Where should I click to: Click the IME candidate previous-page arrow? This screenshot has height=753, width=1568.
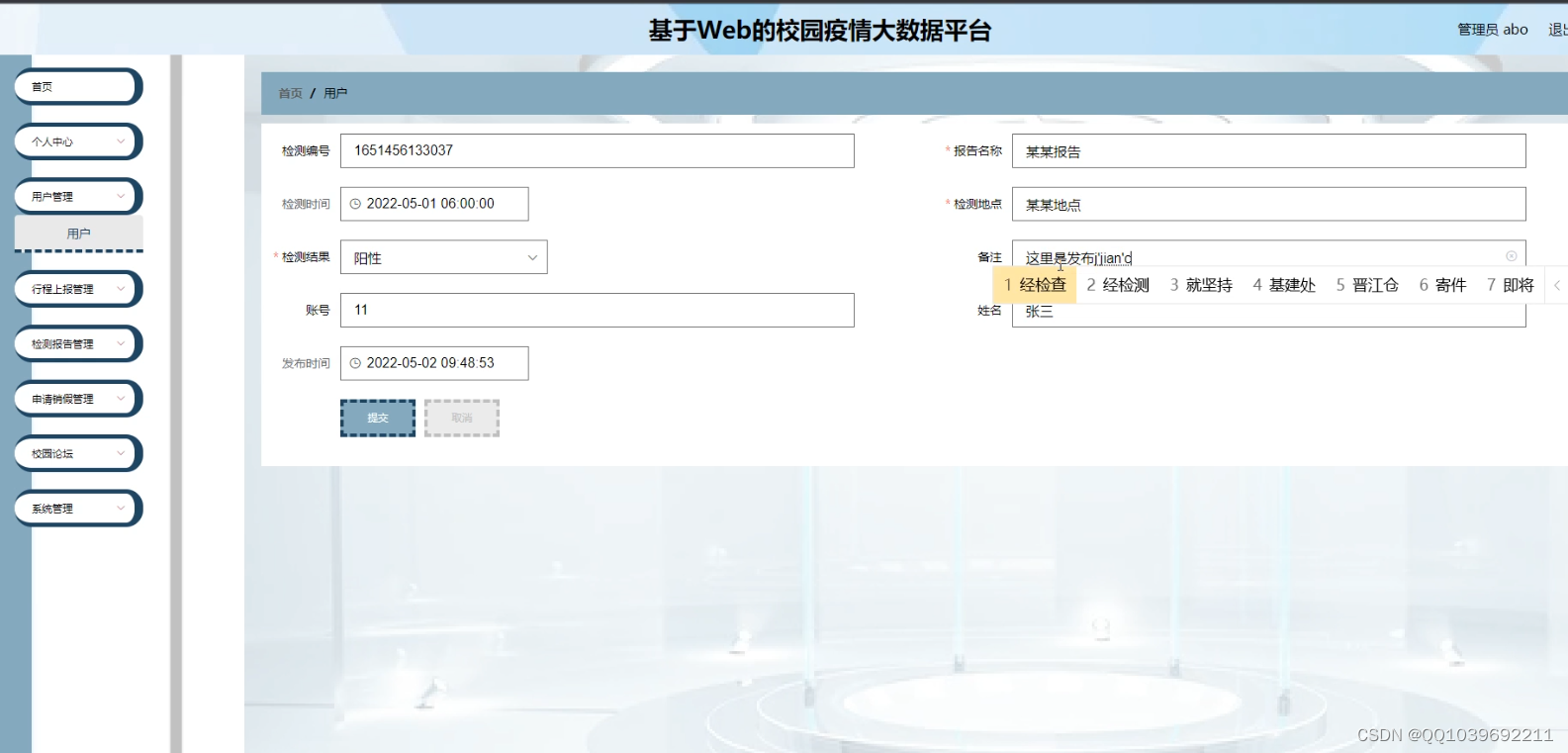click(1557, 285)
